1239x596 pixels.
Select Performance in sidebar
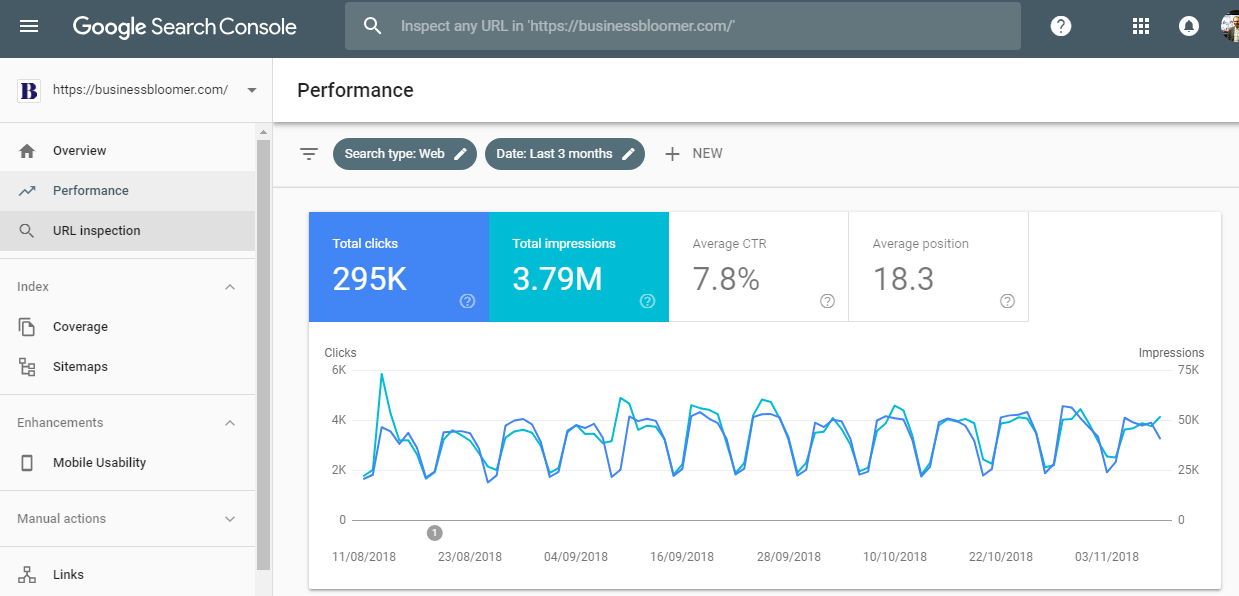[x=127, y=191]
